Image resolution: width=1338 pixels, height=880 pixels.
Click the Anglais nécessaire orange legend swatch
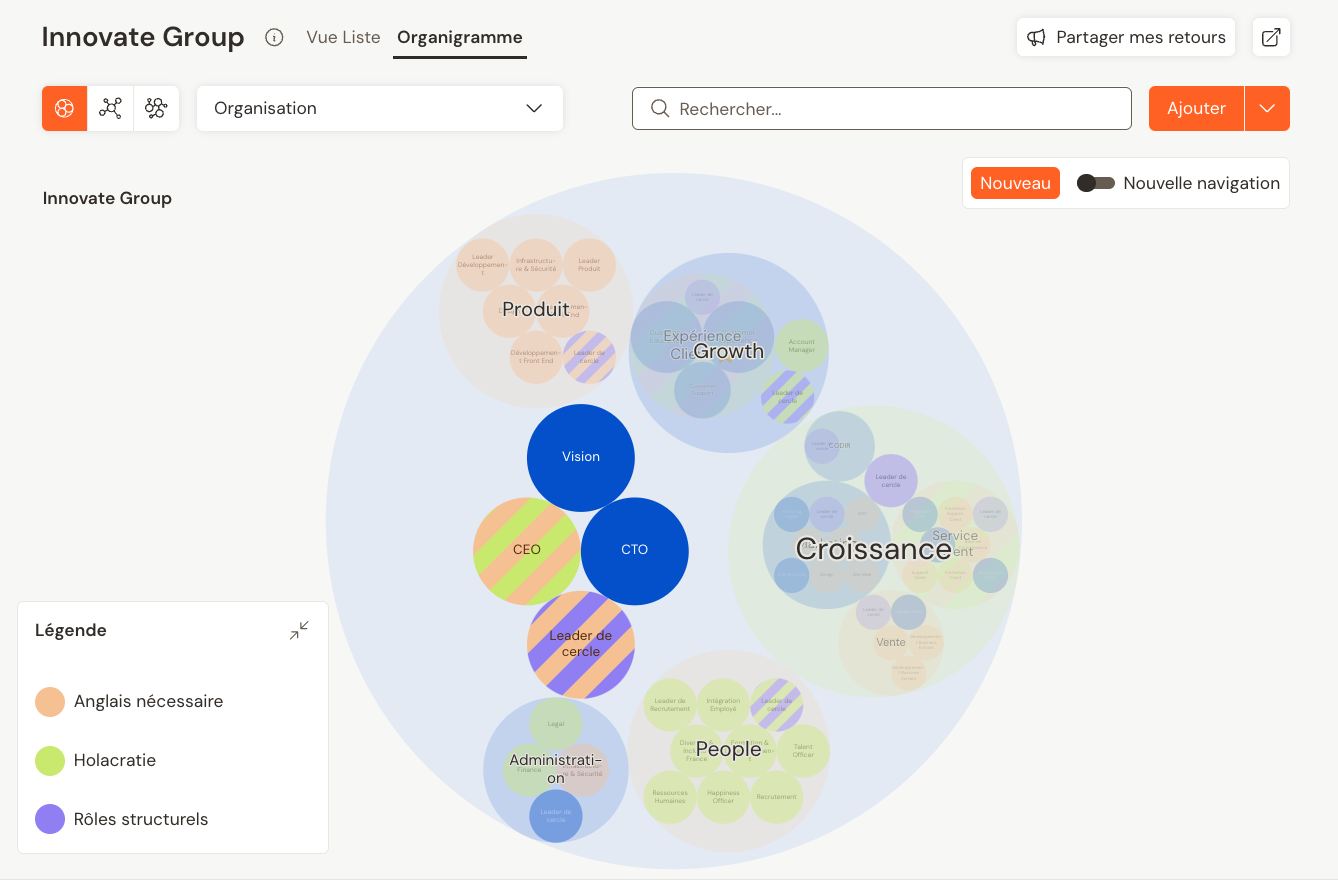[x=50, y=702]
